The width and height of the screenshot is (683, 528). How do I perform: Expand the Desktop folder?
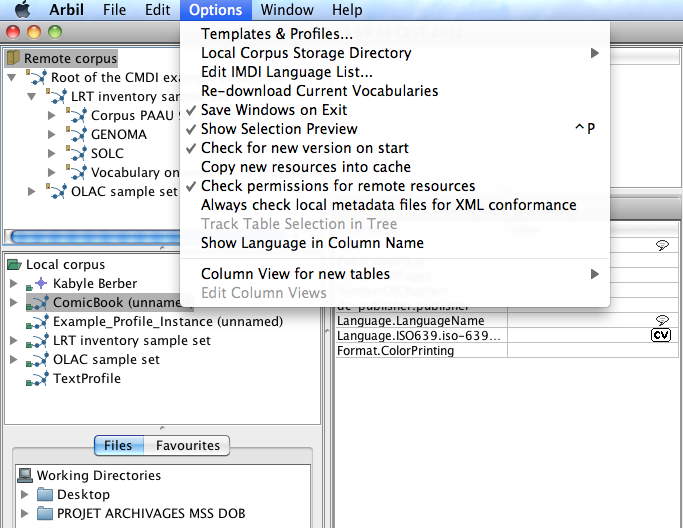[x=25, y=494]
